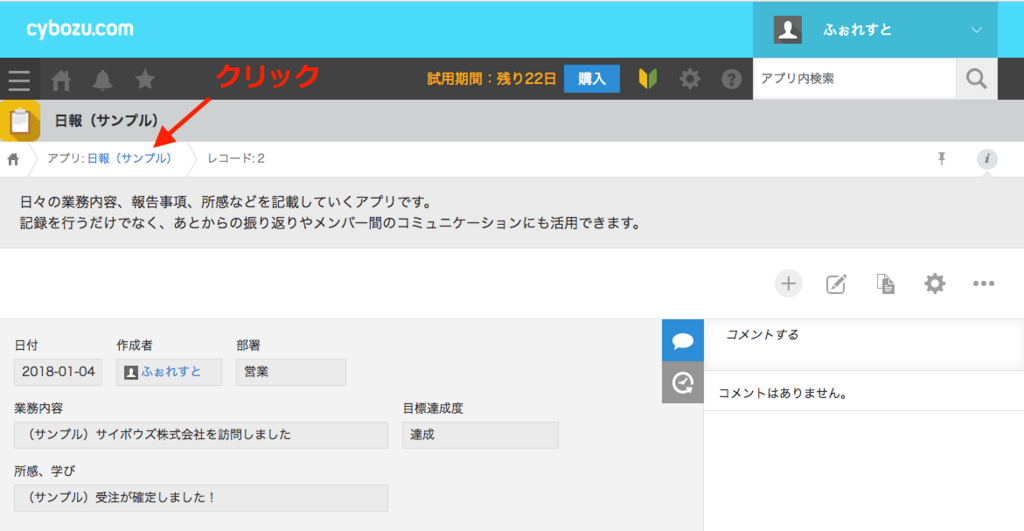Viewport: 1024px width, 531px height.
Task: Click the 日報（サンプル） app title
Action: 106,121
